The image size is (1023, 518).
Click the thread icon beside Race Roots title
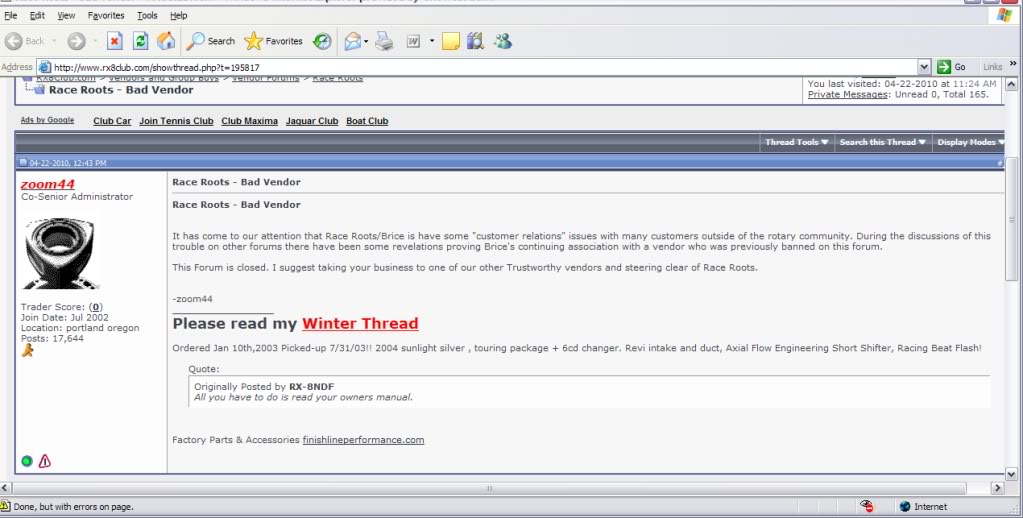(38, 89)
